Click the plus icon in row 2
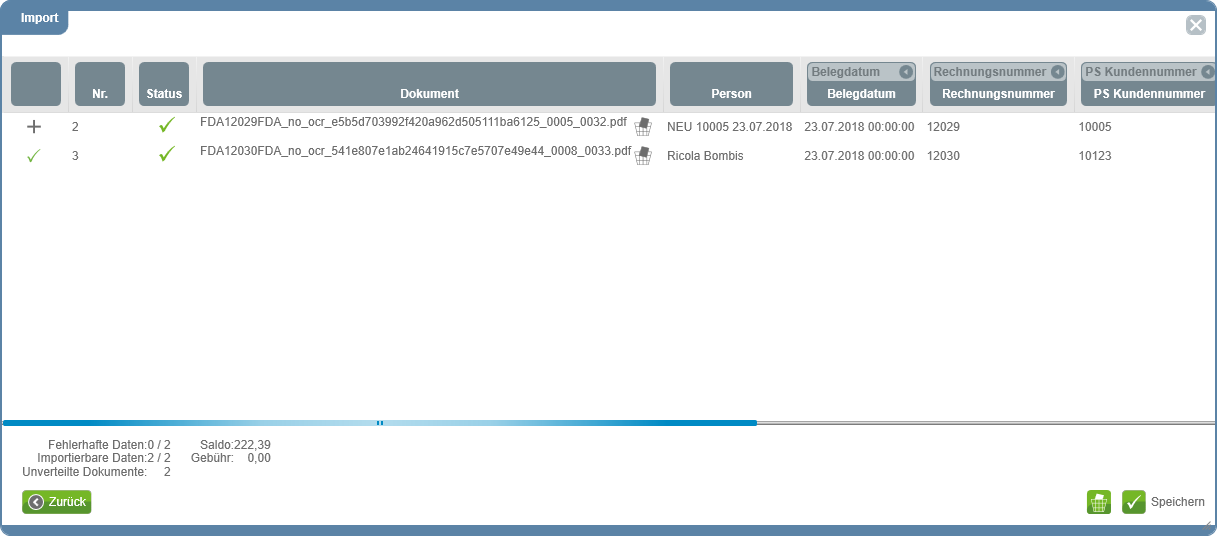This screenshot has height=536, width=1217. tap(34, 127)
